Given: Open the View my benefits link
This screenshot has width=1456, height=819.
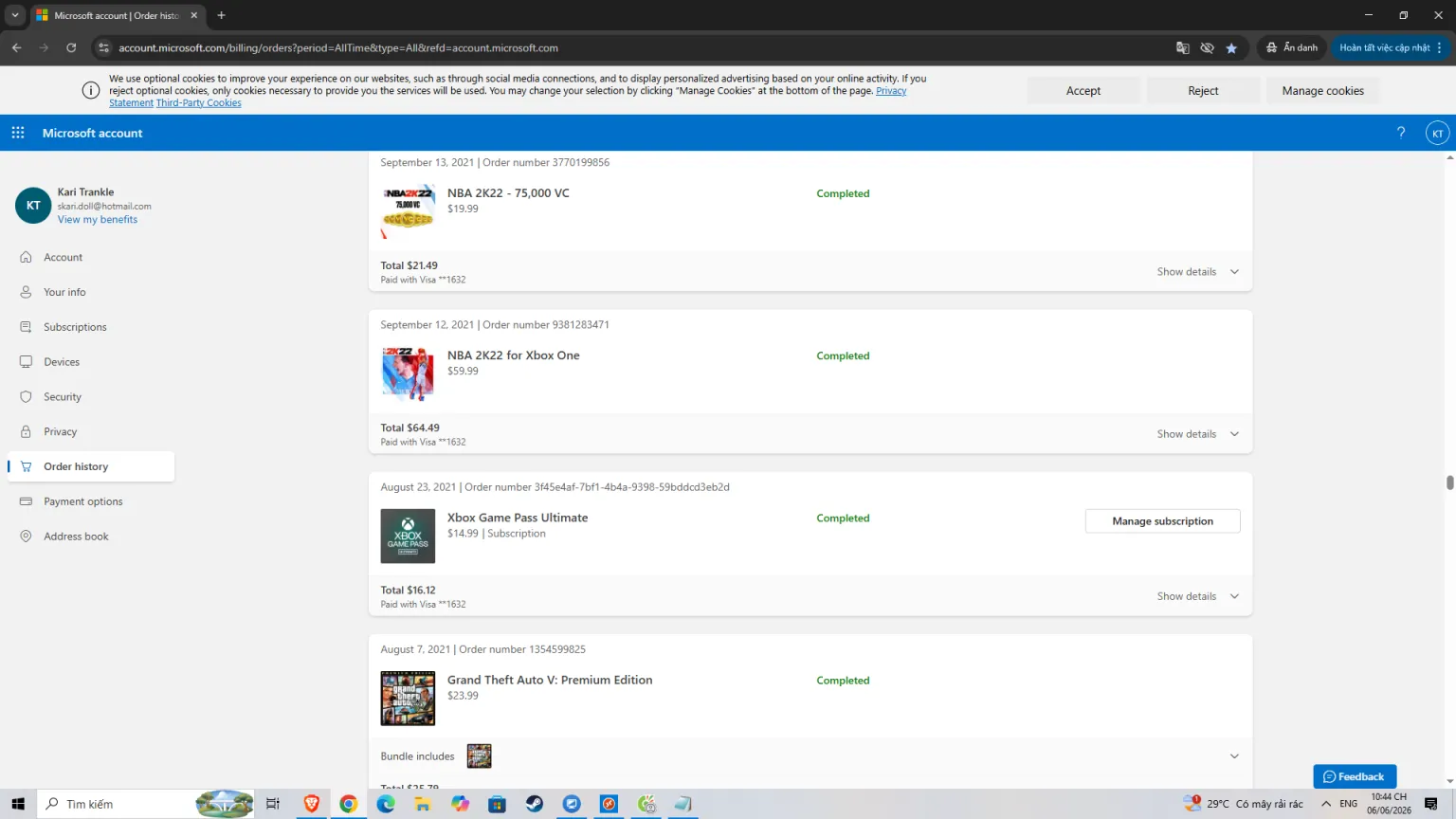Looking at the screenshot, I should (98, 220).
